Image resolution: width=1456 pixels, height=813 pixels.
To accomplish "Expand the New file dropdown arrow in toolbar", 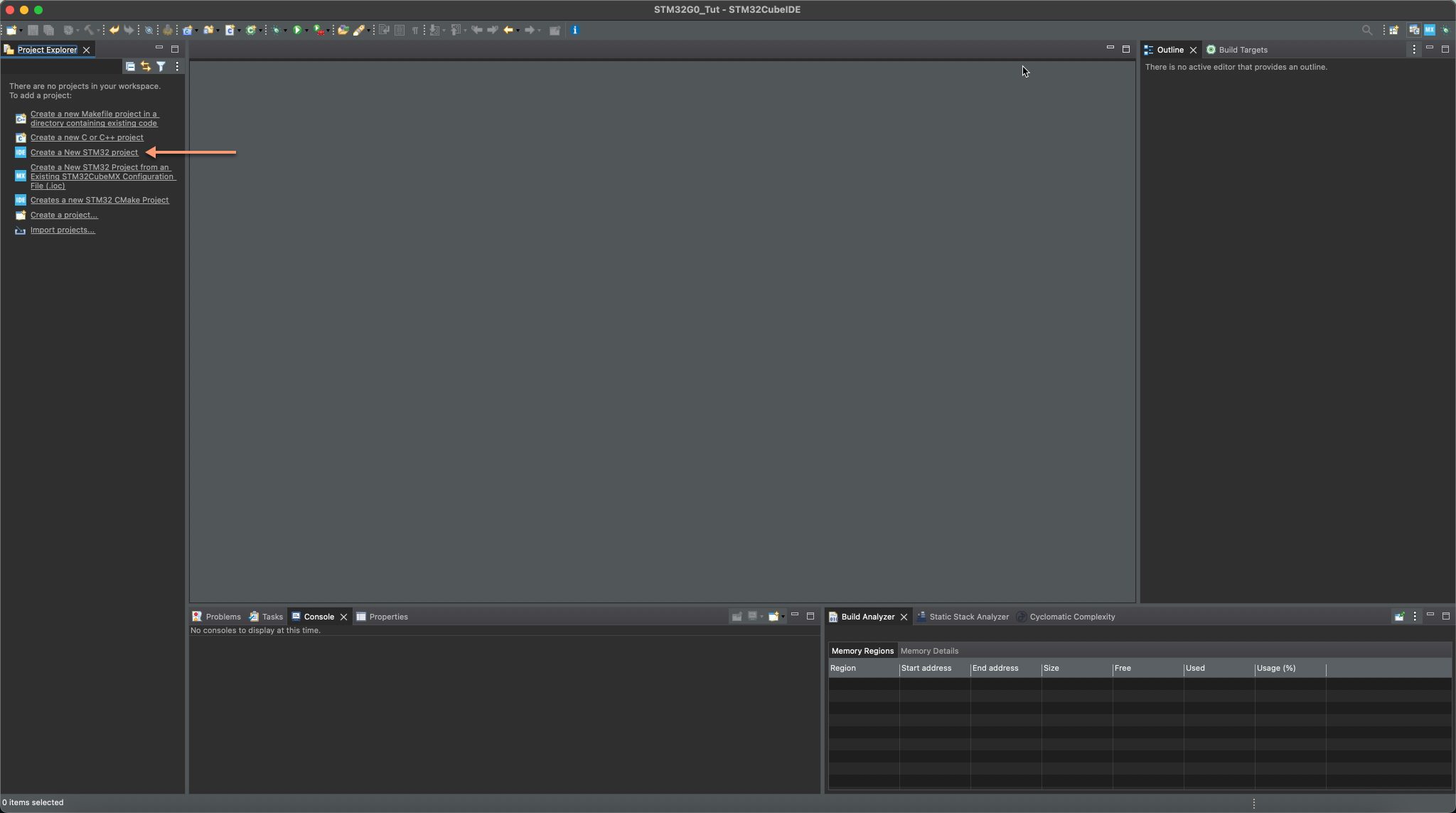I will coord(21,31).
